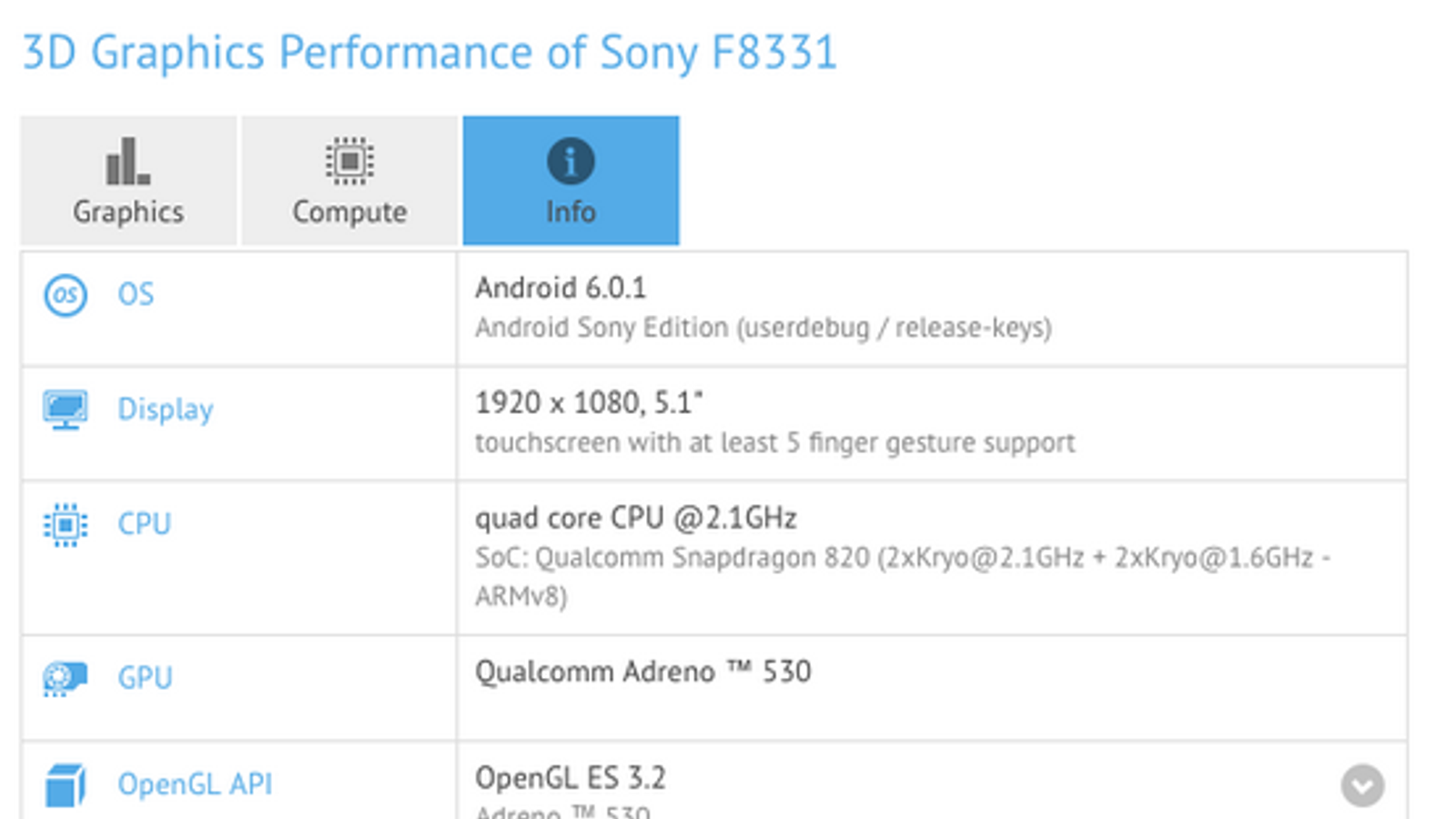1456x819 pixels.
Task: Click the Sony F8331 page title
Action: coord(429,52)
